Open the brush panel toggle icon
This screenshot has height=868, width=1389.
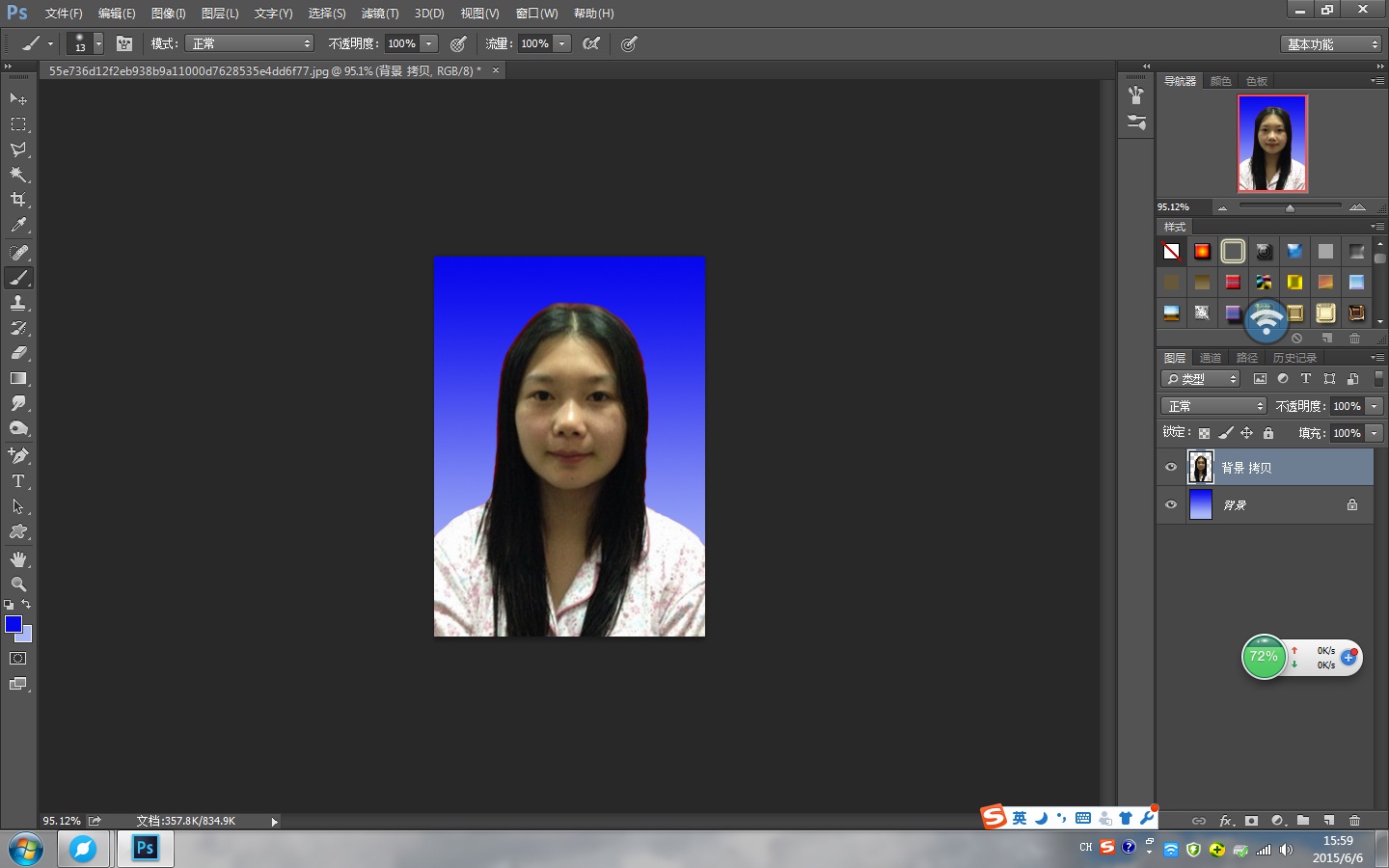[124, 43]
